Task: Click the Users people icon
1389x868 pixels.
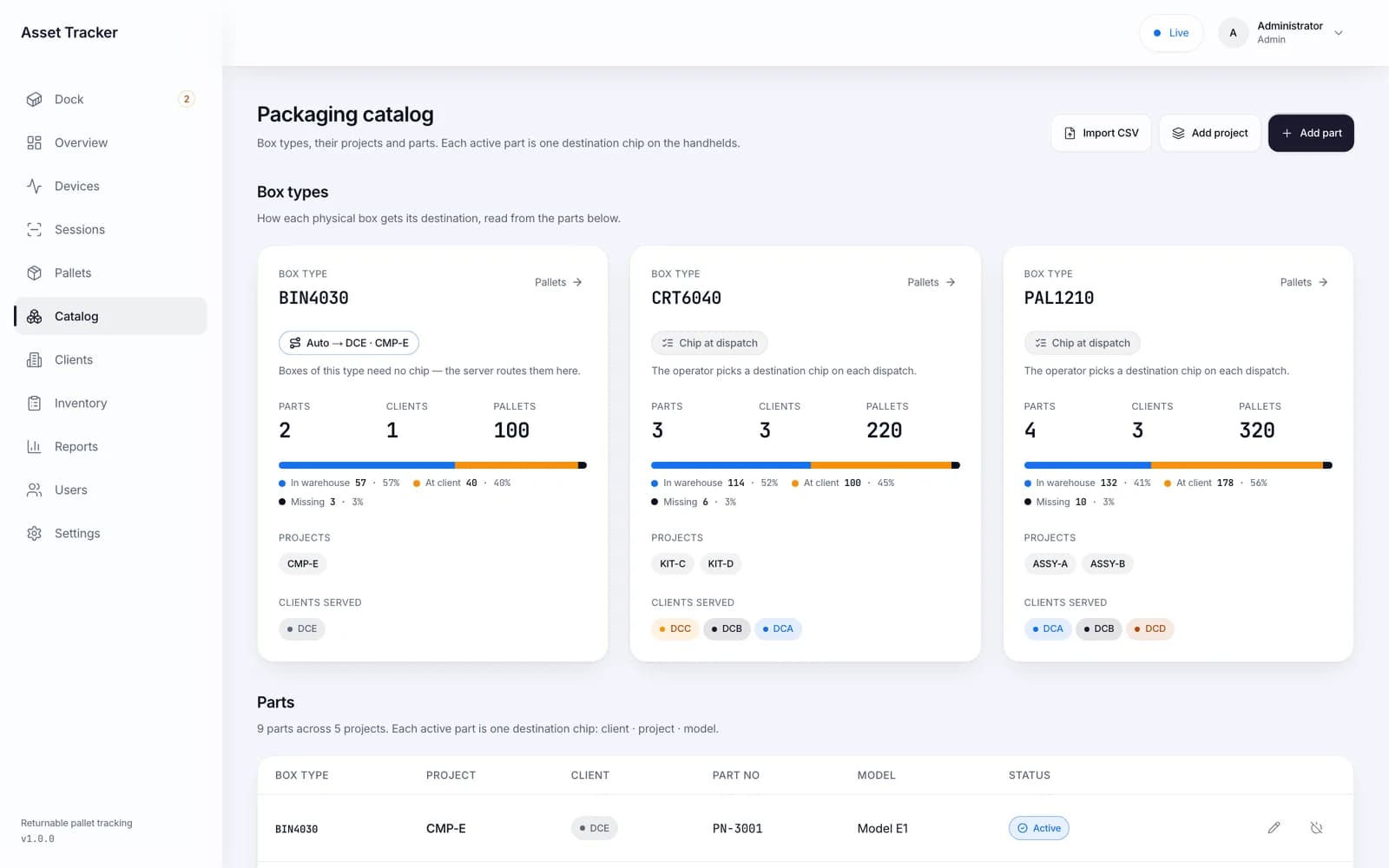Action: point(34,490)
